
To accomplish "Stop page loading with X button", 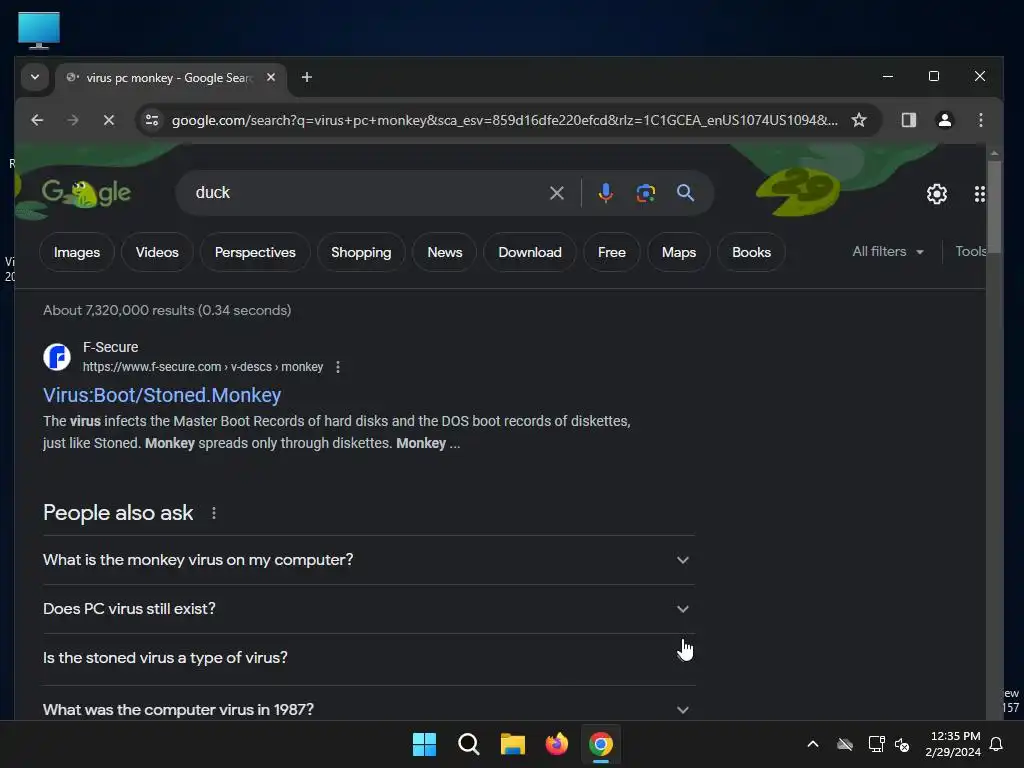I will (109, 120).
